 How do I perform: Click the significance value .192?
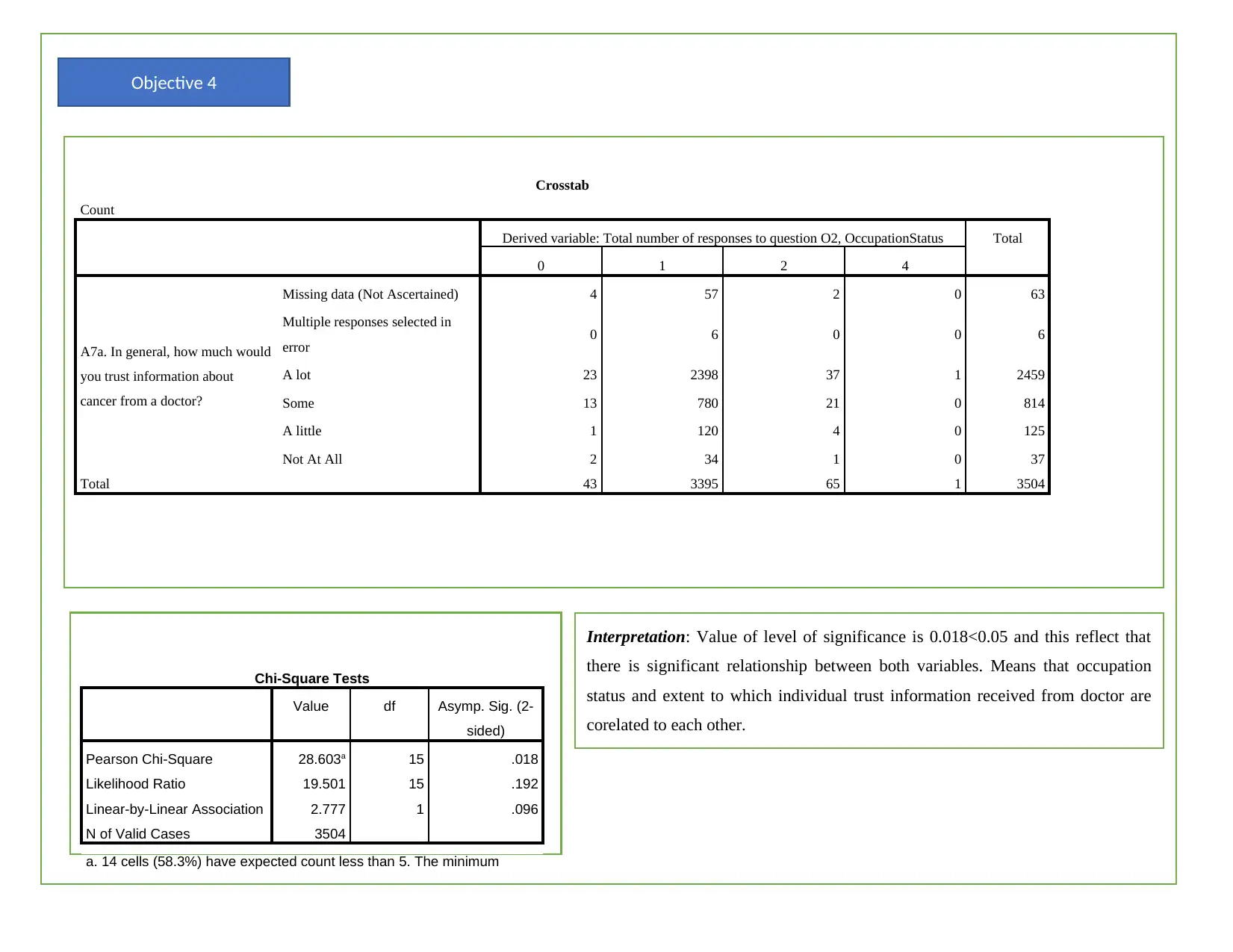(524, 784)
